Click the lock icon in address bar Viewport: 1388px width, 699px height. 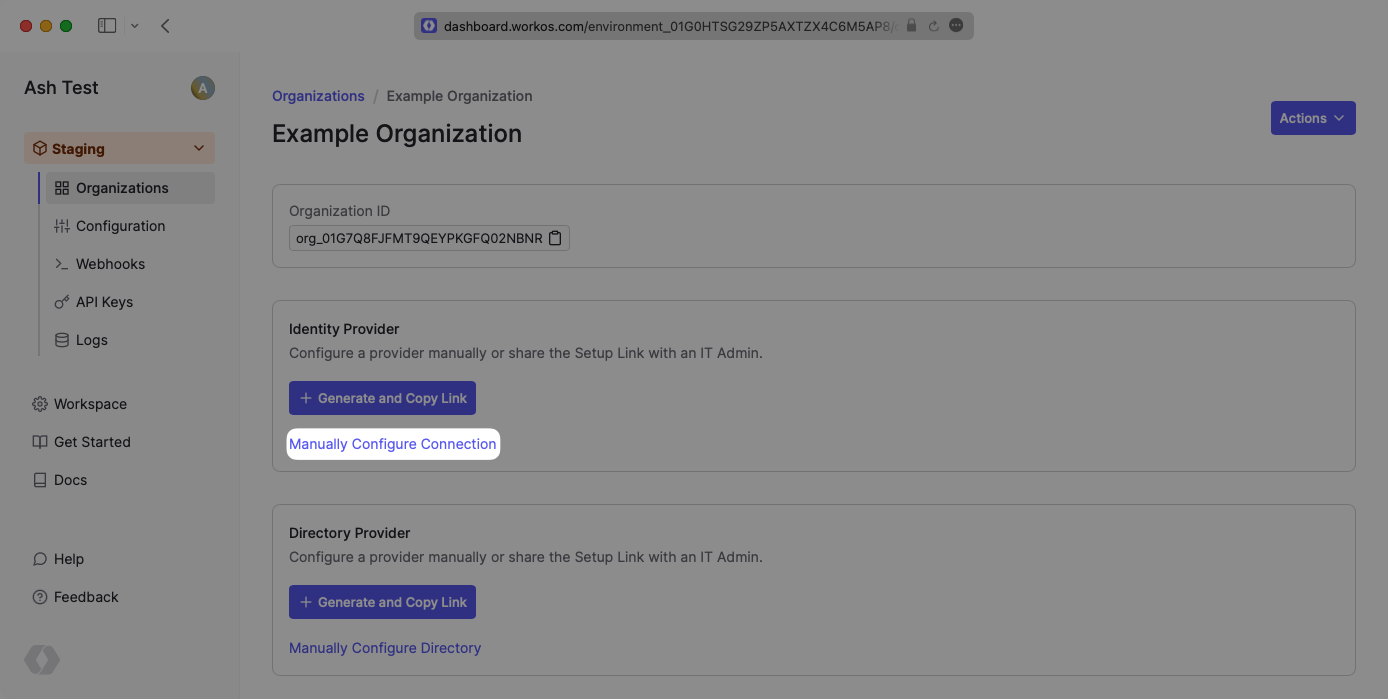(911, 26)
